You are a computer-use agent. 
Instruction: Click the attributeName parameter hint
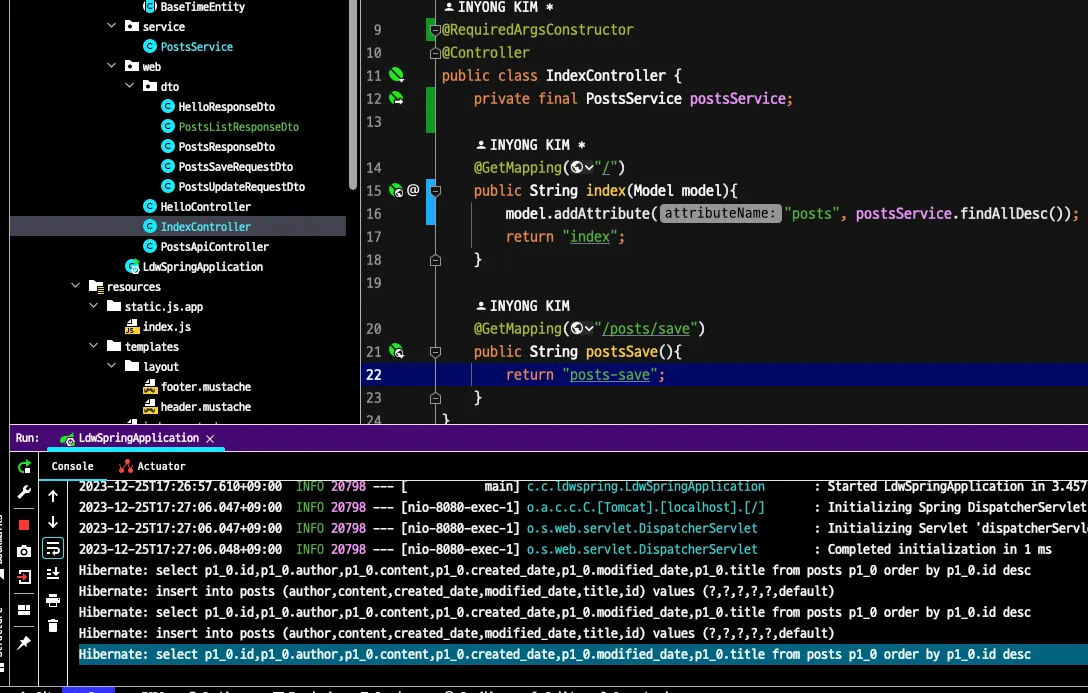click(x=720, y=213)
